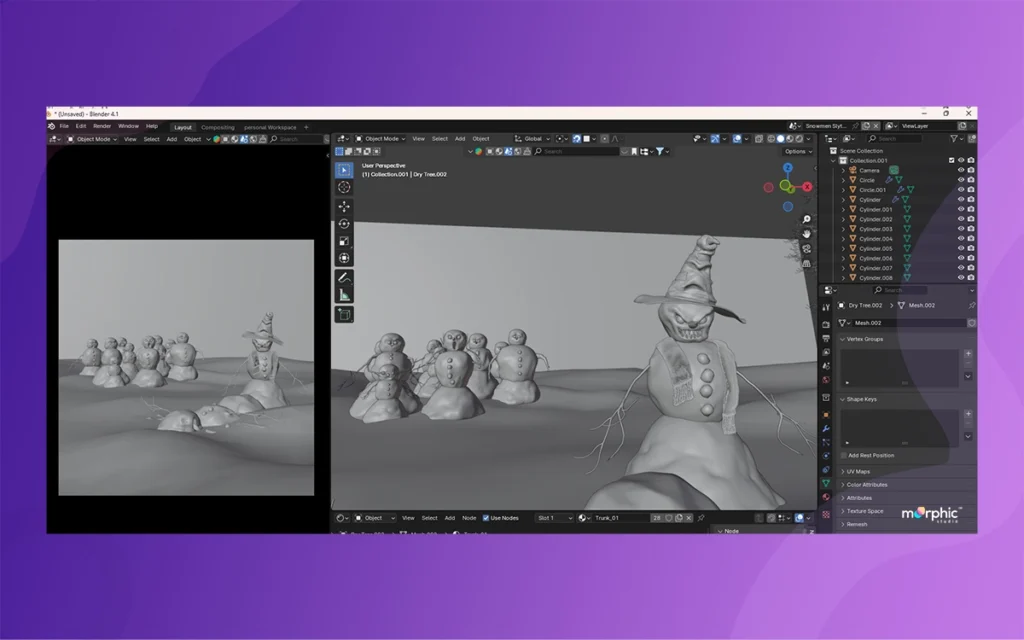Switch to personal Workspace tab
The height and width of the screenshot is (640, 1024).
coord(270,127)
